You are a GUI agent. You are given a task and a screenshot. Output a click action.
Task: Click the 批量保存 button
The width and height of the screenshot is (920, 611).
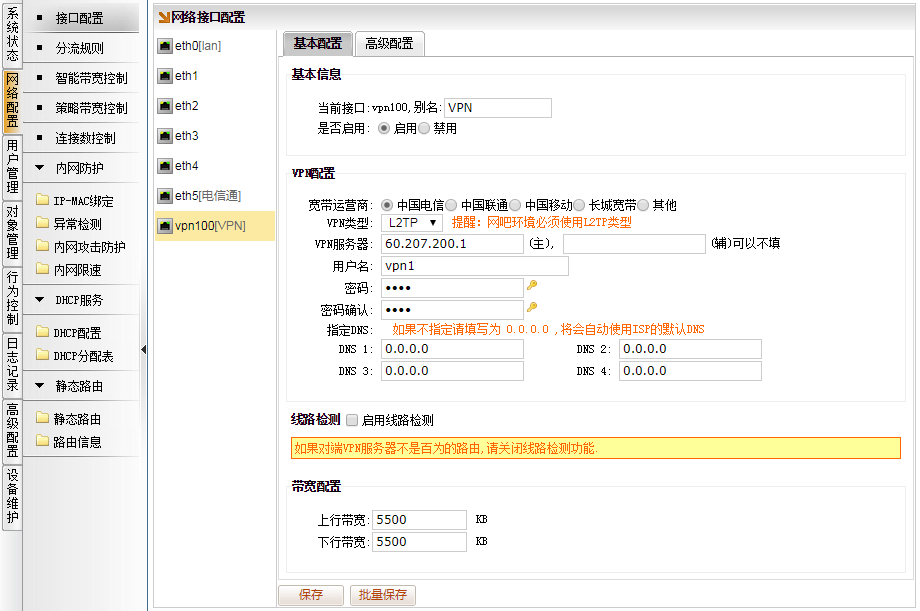[x=383, y=595]
